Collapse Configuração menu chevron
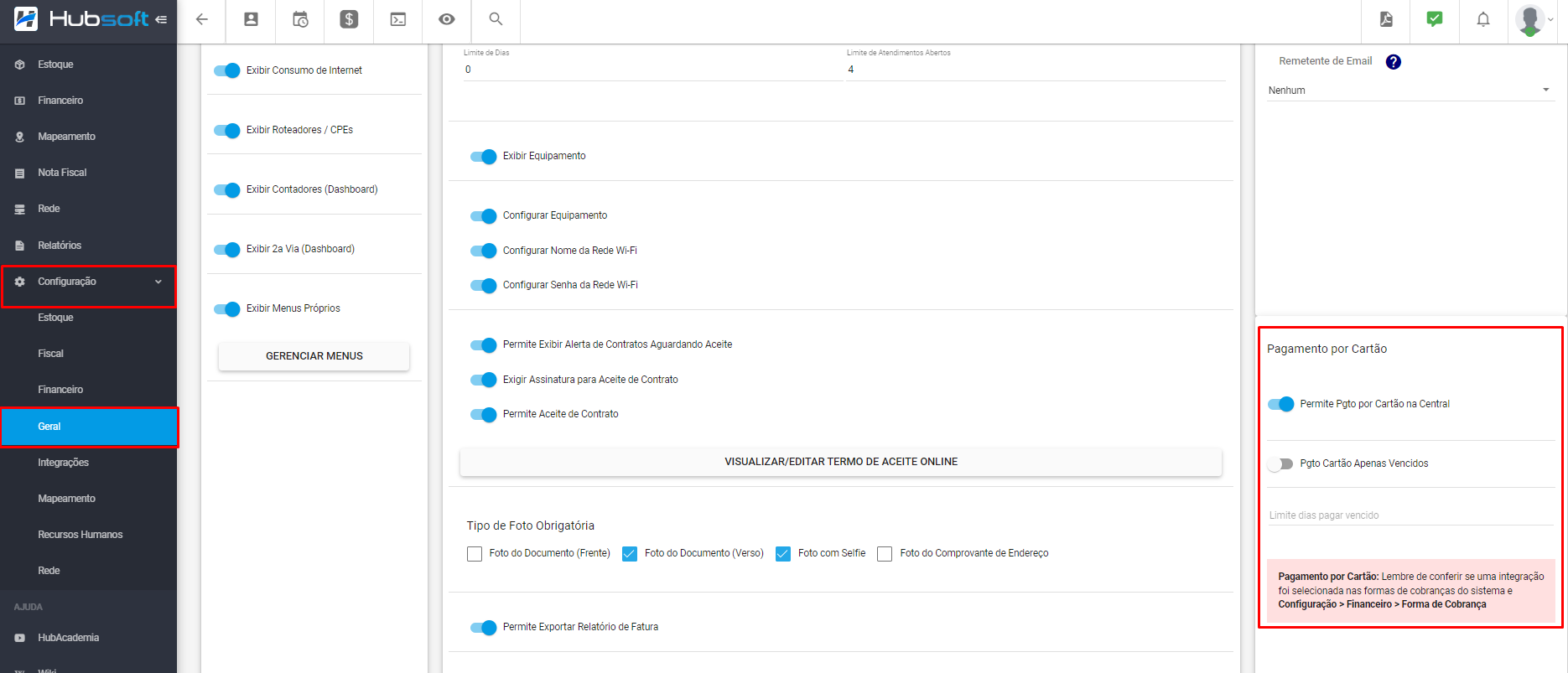 [x=158, y=282]
